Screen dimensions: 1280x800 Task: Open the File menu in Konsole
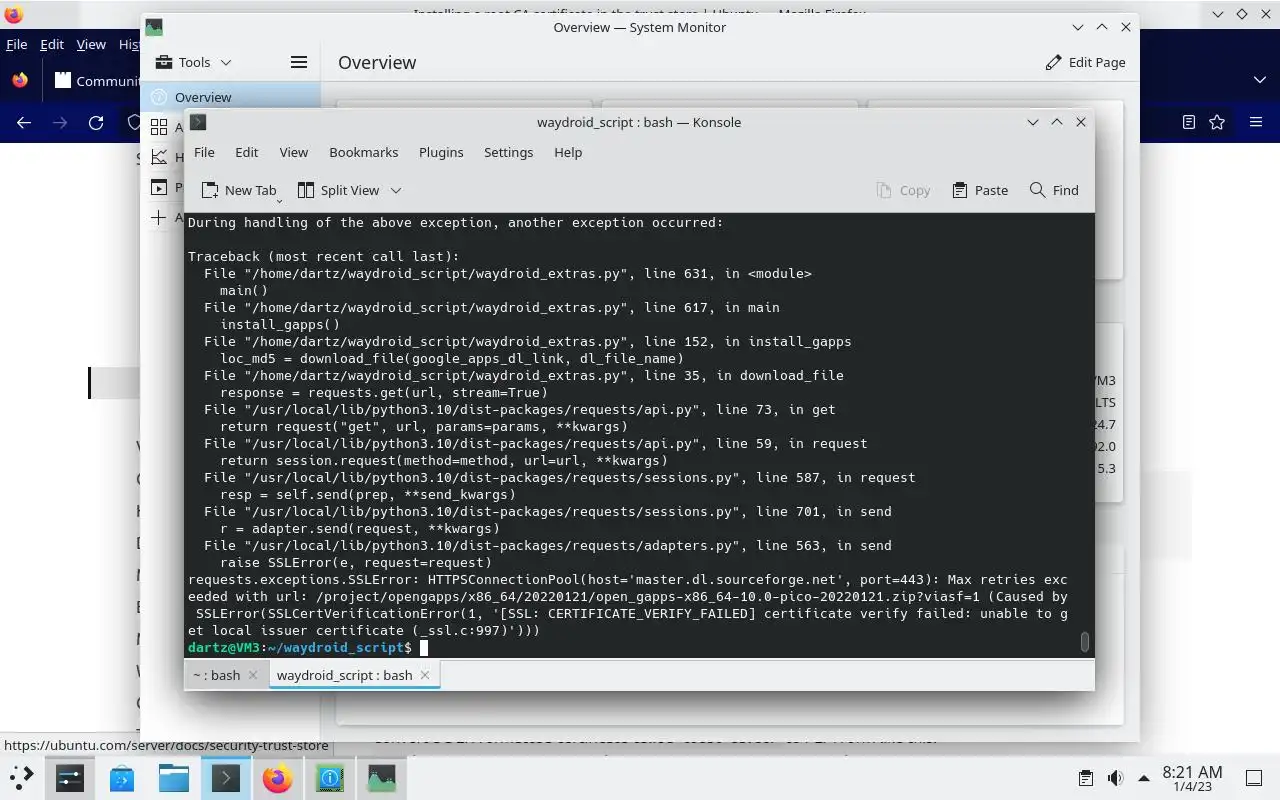coord(204,152)
